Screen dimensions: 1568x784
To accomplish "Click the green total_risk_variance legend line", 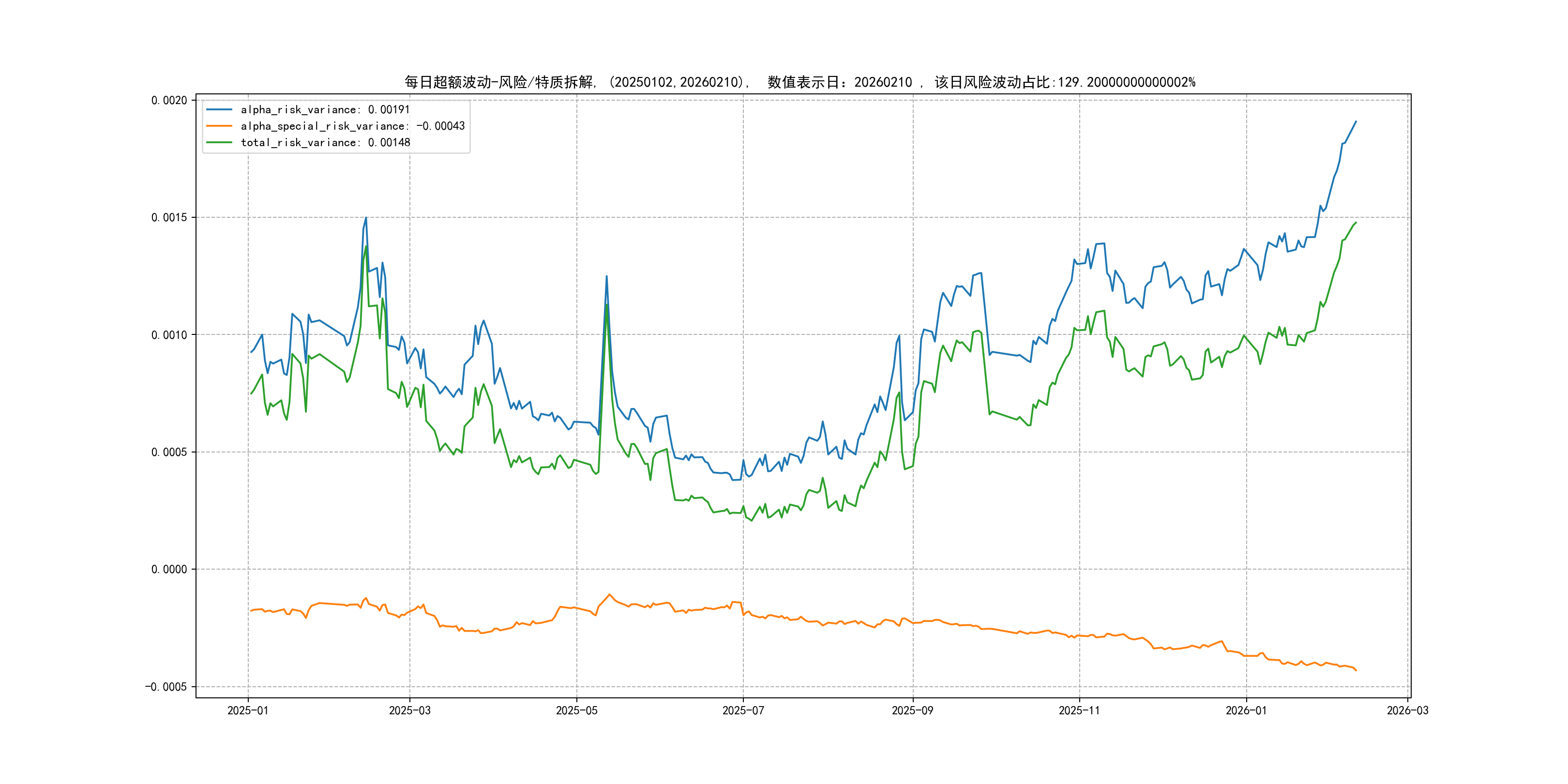I will click(219, 142).
